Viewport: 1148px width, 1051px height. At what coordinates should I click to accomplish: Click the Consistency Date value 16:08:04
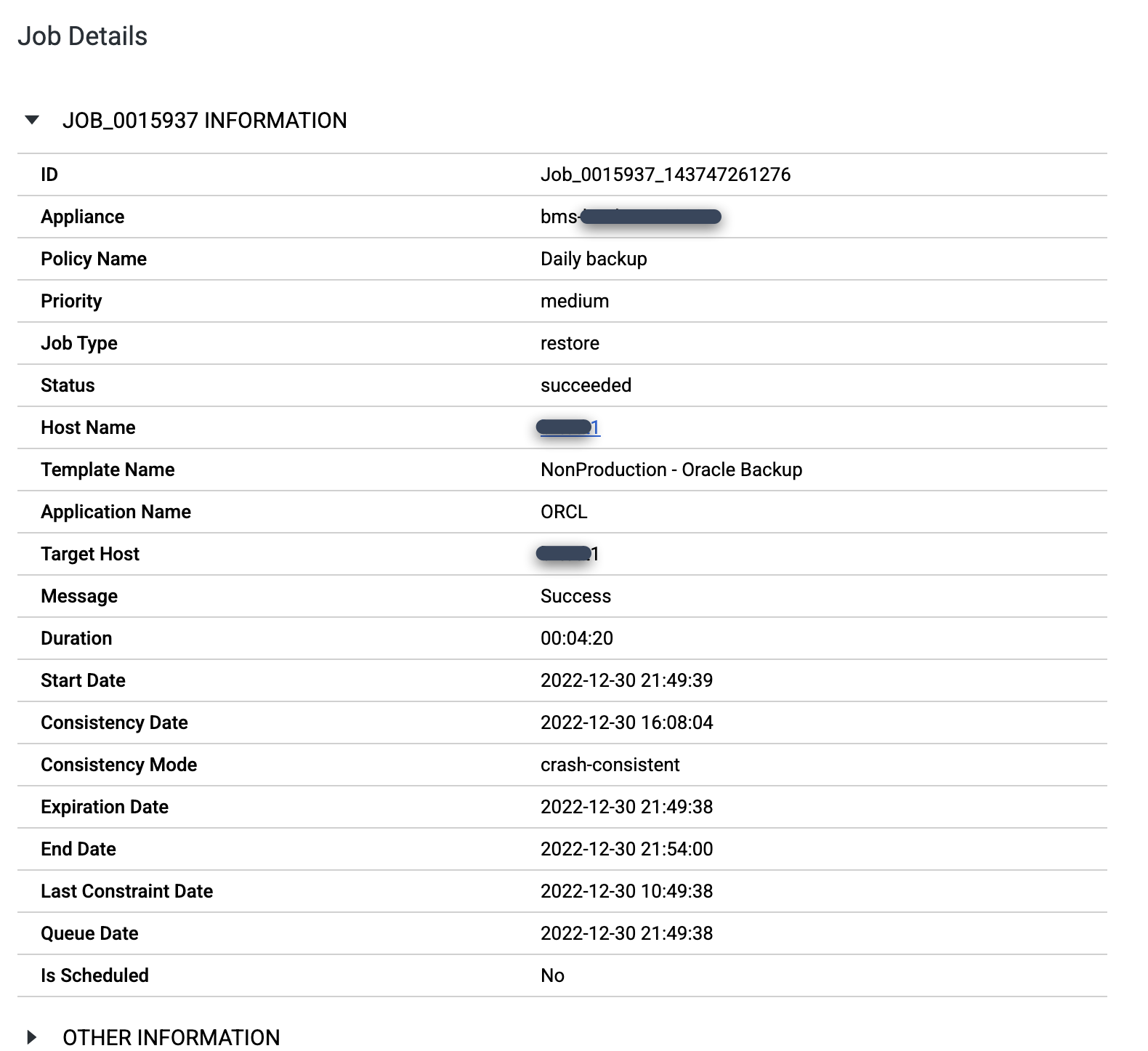626,722
